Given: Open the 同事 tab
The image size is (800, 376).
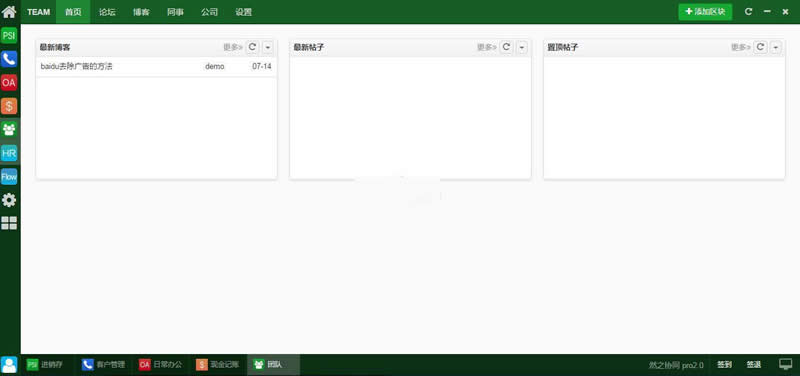Looking at the screenshot, I should tap(176, 12).
